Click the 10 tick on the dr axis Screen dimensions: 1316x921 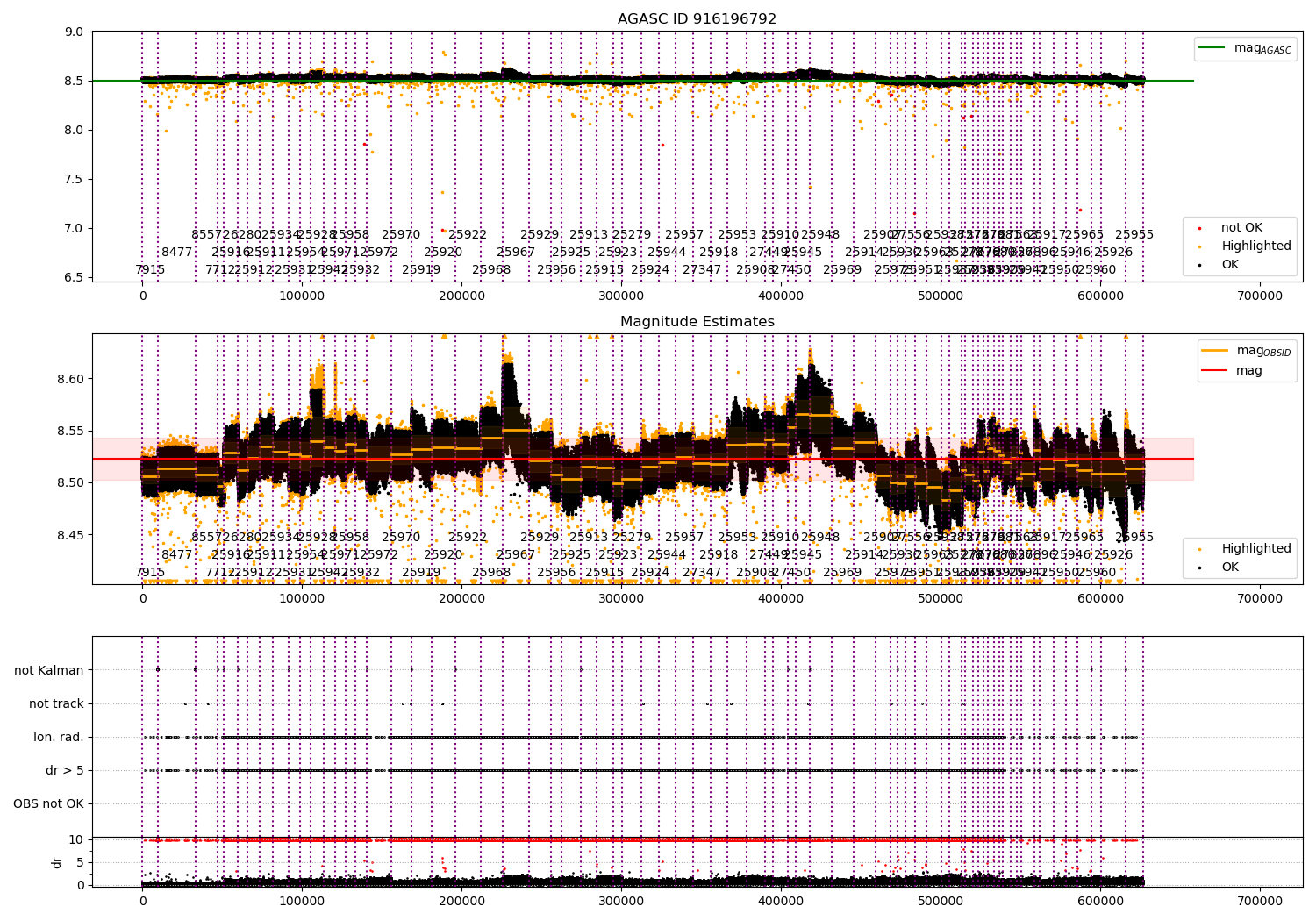(x=76, y=839)
